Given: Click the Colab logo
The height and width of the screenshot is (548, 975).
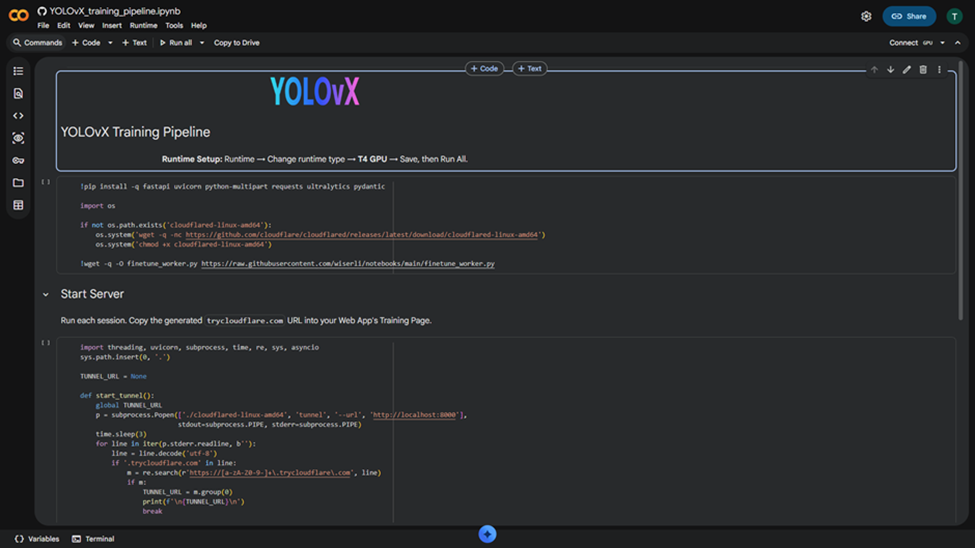Looking at the screenshot, I should (19, 15).
